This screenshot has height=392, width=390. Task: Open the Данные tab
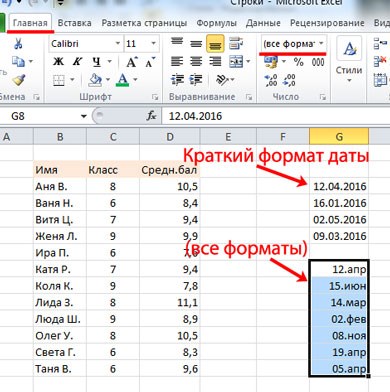click(x=263, y=23)
